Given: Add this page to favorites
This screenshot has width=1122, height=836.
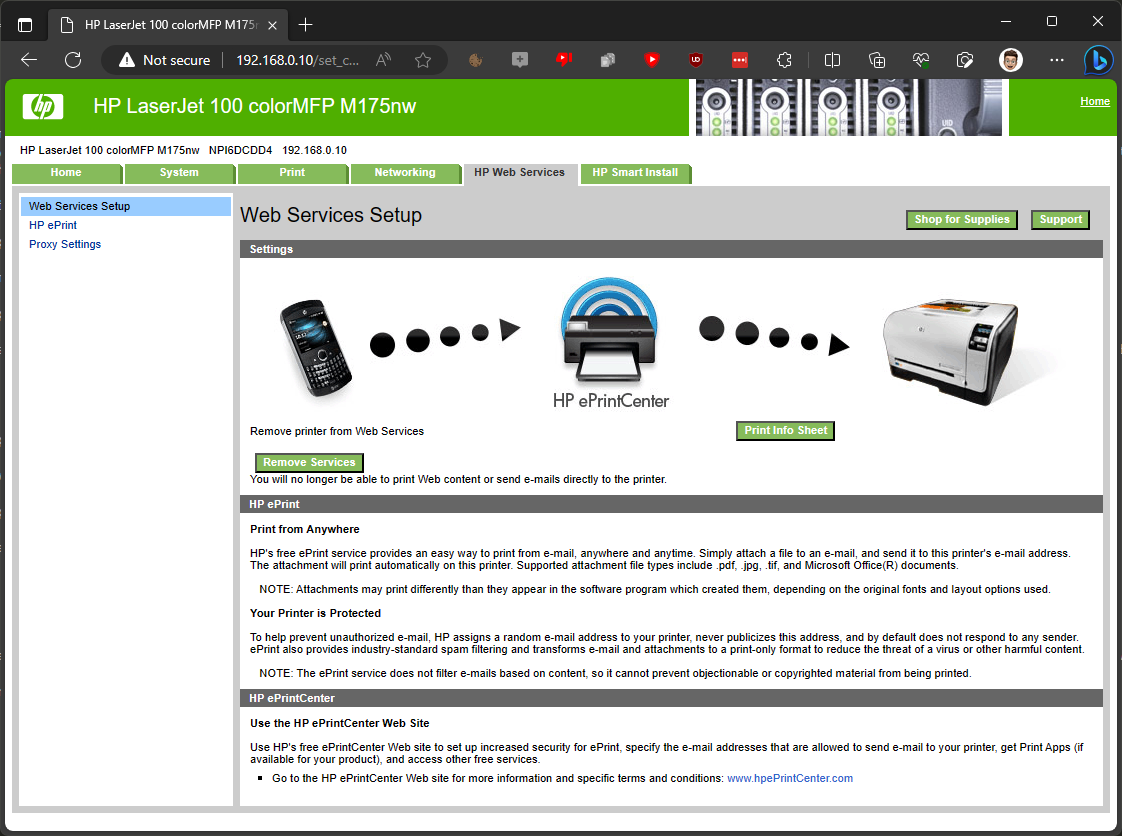Looking at the screenshot, I should [x=423, y=60].
